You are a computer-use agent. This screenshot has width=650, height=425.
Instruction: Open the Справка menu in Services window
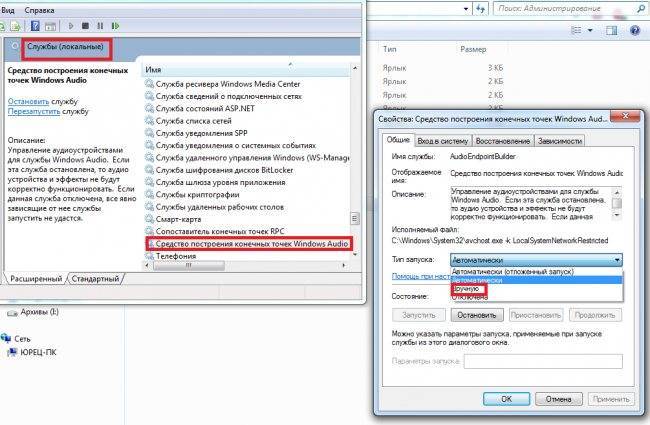pyautogui.click(x=39, y=10)
